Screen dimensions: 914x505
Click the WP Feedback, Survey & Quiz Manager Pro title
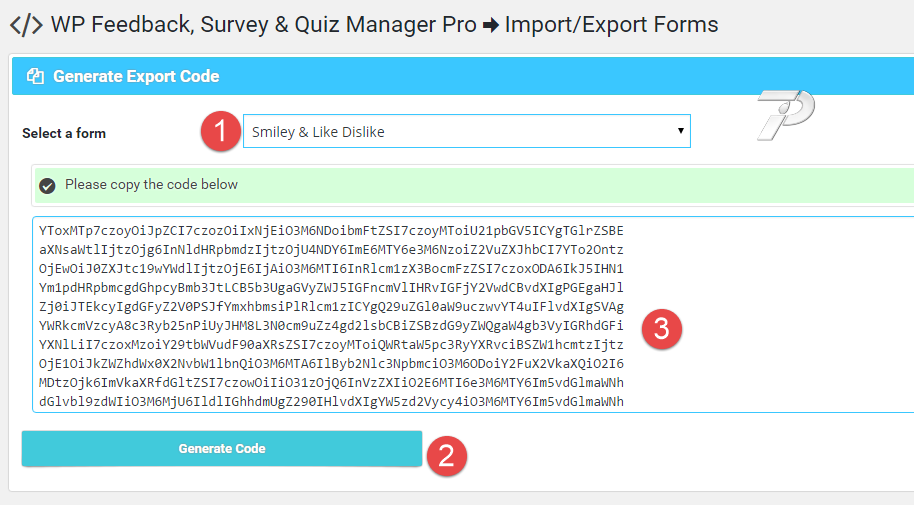pyautogui.click(x=263, y=25)
